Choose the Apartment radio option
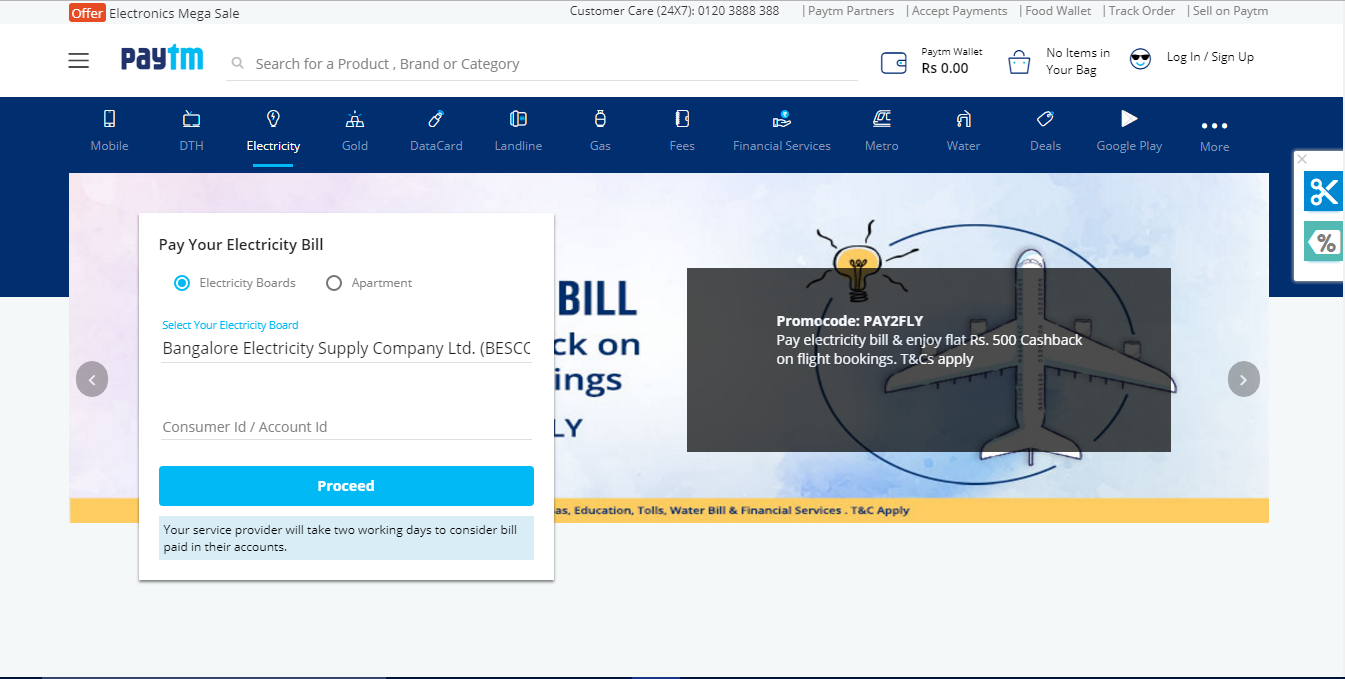Image resolution: width=1345 pixels, height=679 pixels. click(x=333, y=283)
